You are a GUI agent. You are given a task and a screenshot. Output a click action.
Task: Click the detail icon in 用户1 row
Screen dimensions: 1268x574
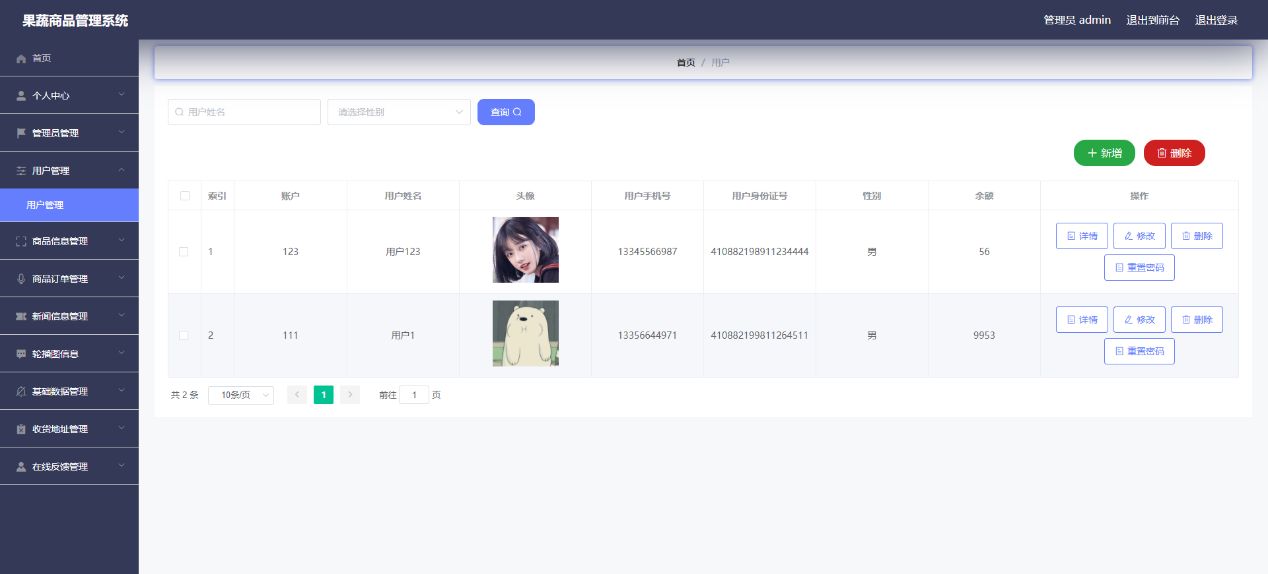pyautogui.click(x=1071, y=320)
